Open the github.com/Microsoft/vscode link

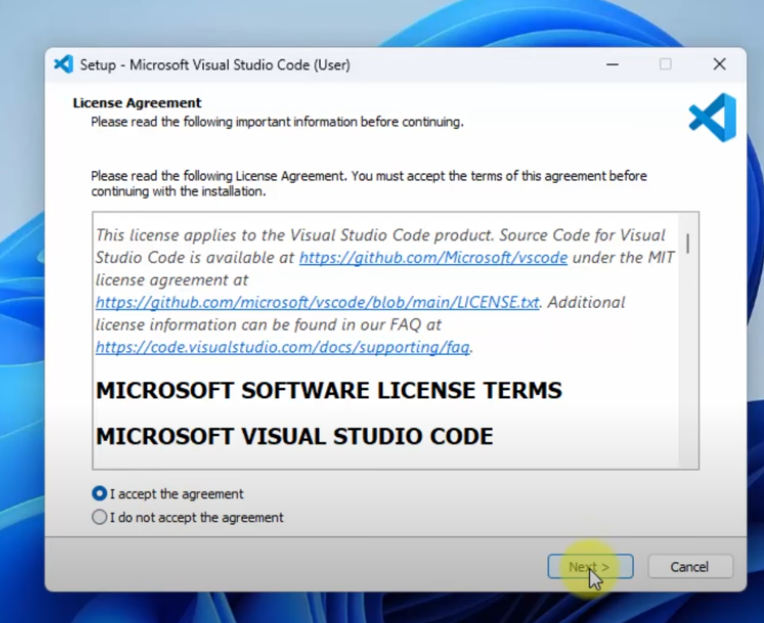[x=433, y=258]
